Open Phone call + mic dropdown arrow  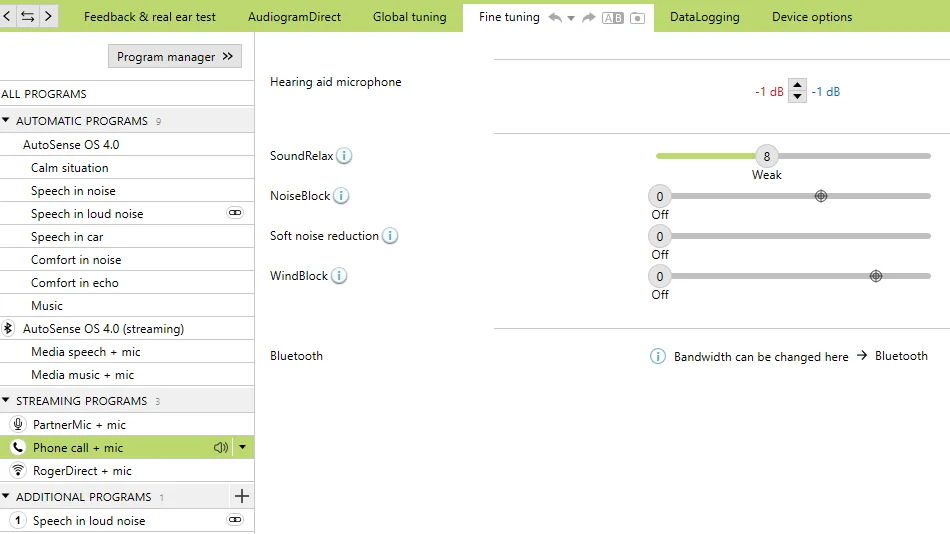click(242, 447)
